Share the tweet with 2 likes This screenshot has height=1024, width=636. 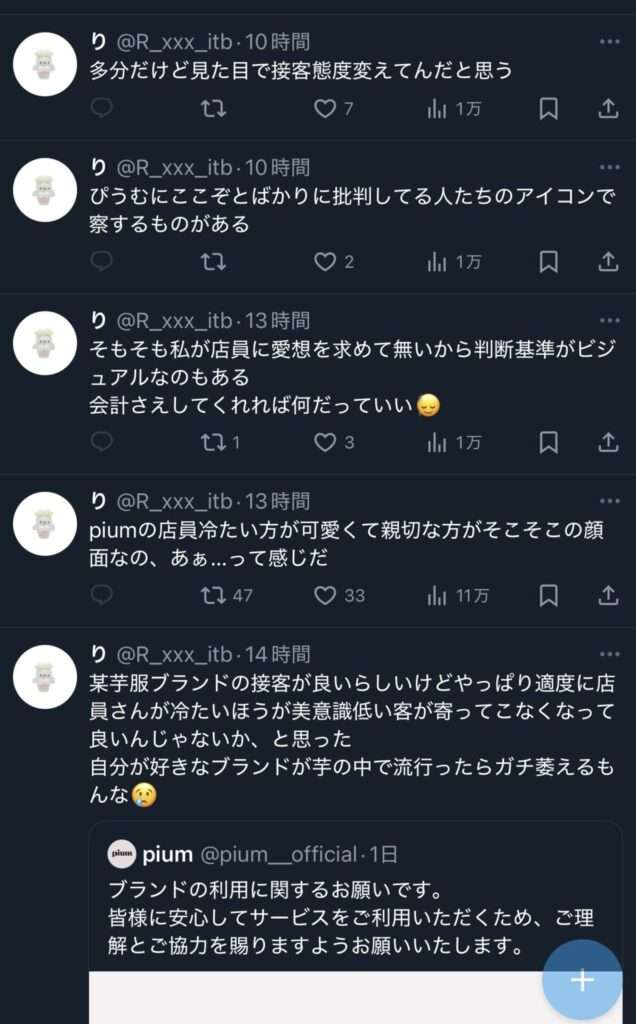point(608,261)
